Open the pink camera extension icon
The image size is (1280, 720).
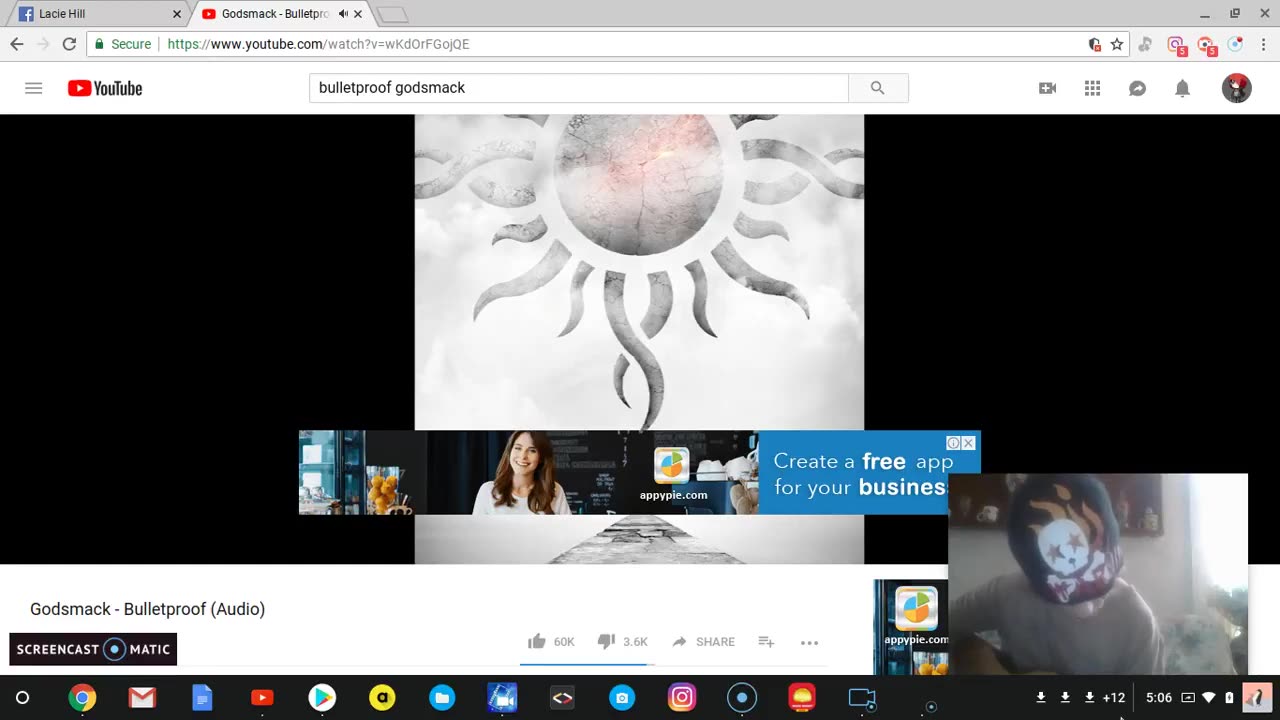coord(1177,45)
